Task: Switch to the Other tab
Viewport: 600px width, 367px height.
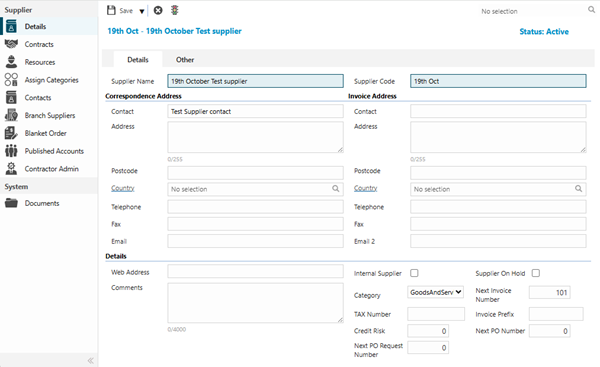Action: click(185, 60)
